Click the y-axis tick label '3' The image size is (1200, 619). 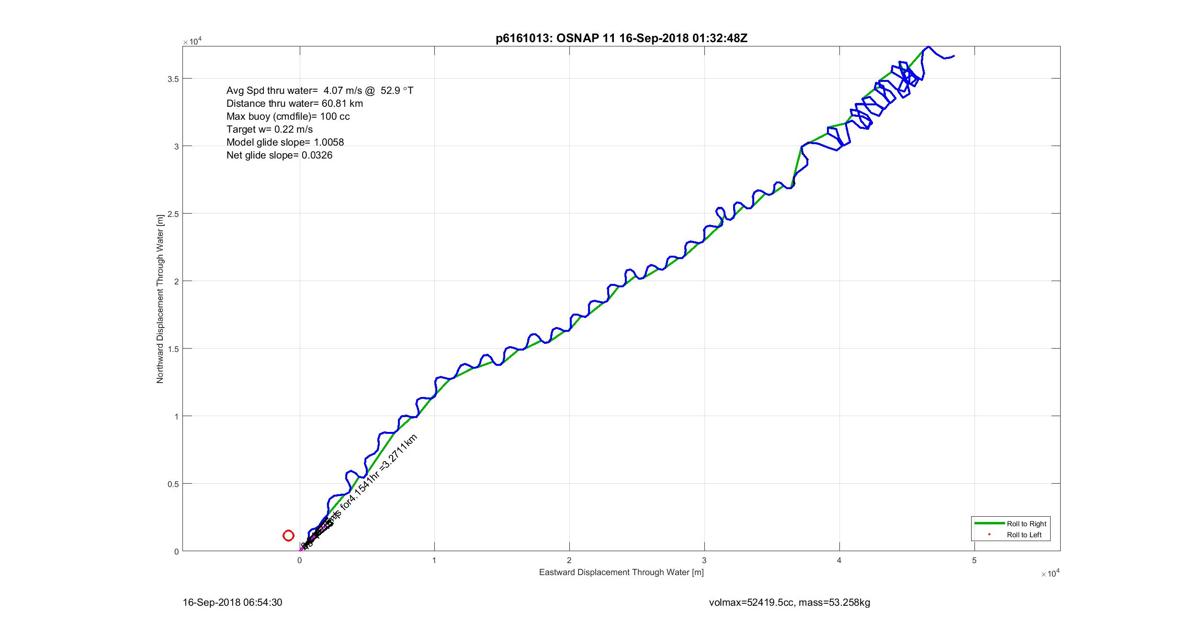(175, 146)
